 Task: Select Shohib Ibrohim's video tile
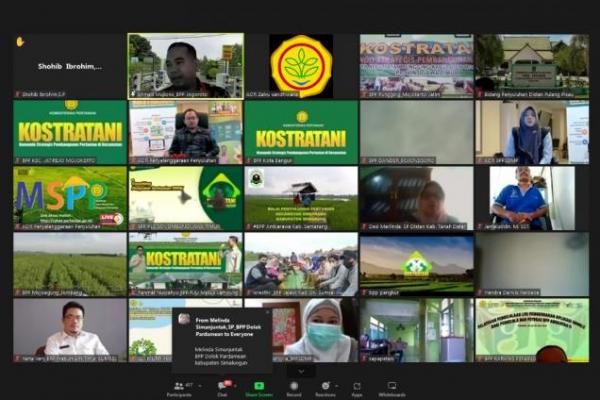click(69, 66)
